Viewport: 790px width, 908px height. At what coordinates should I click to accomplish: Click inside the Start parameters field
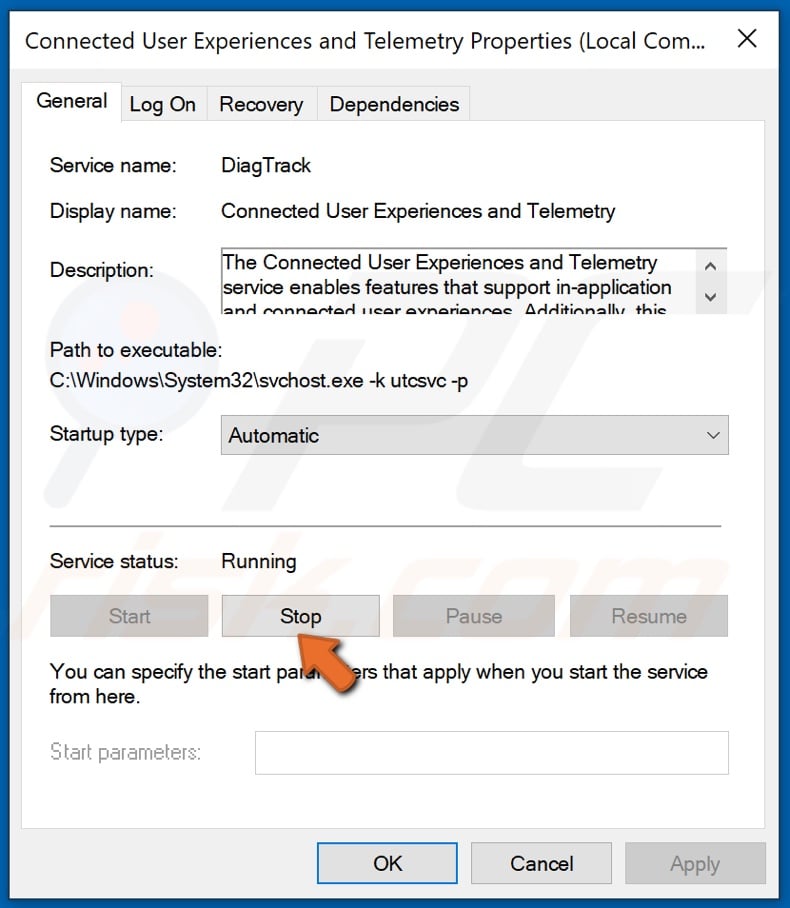click(490, 752)
